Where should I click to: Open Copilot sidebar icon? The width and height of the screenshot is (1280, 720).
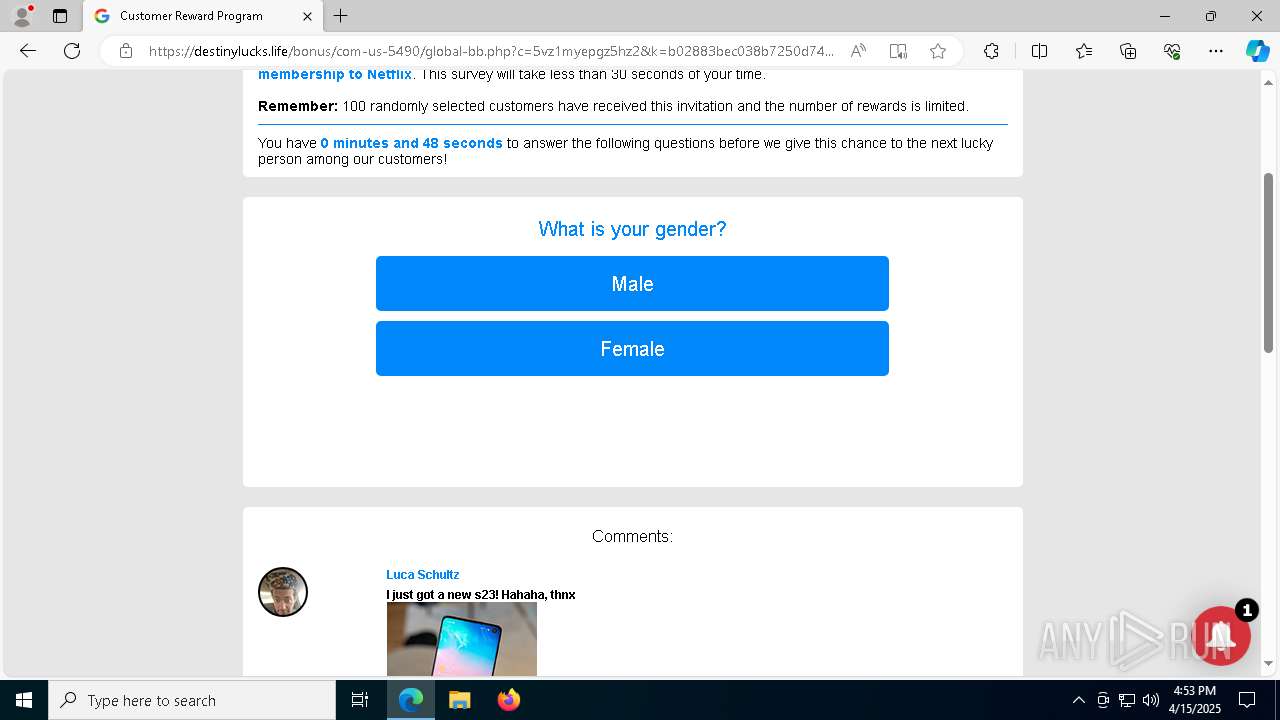click(x=1257, y=51)
